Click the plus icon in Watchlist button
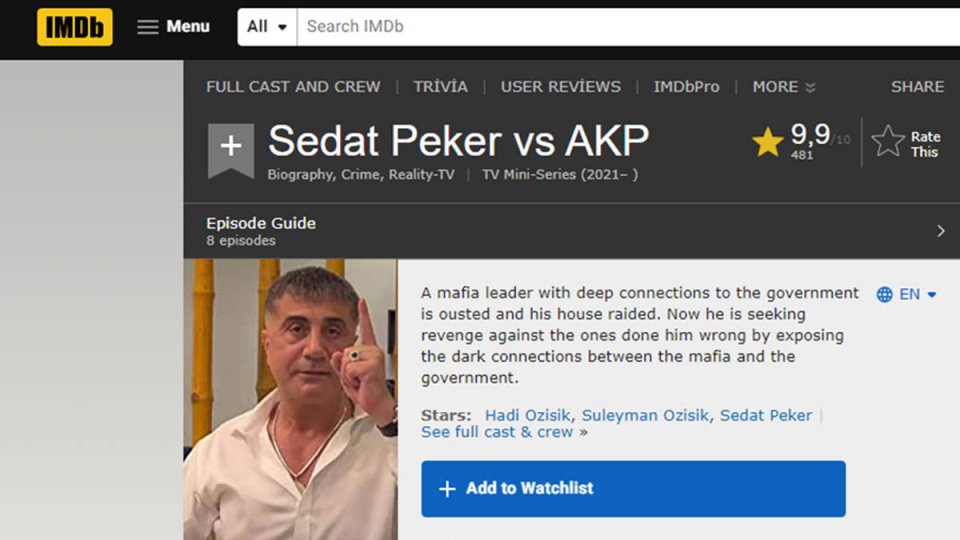The image size is (960, 540). point(447,489)
